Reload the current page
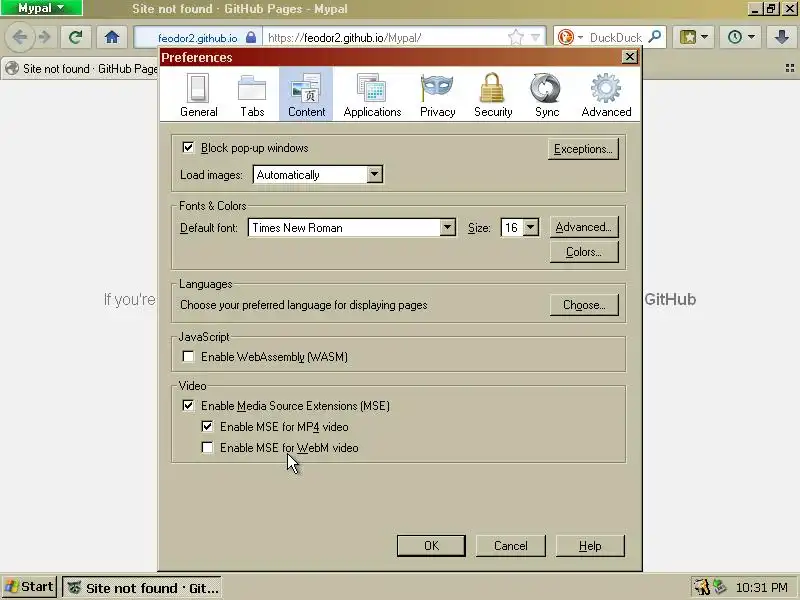 point(76,37)
